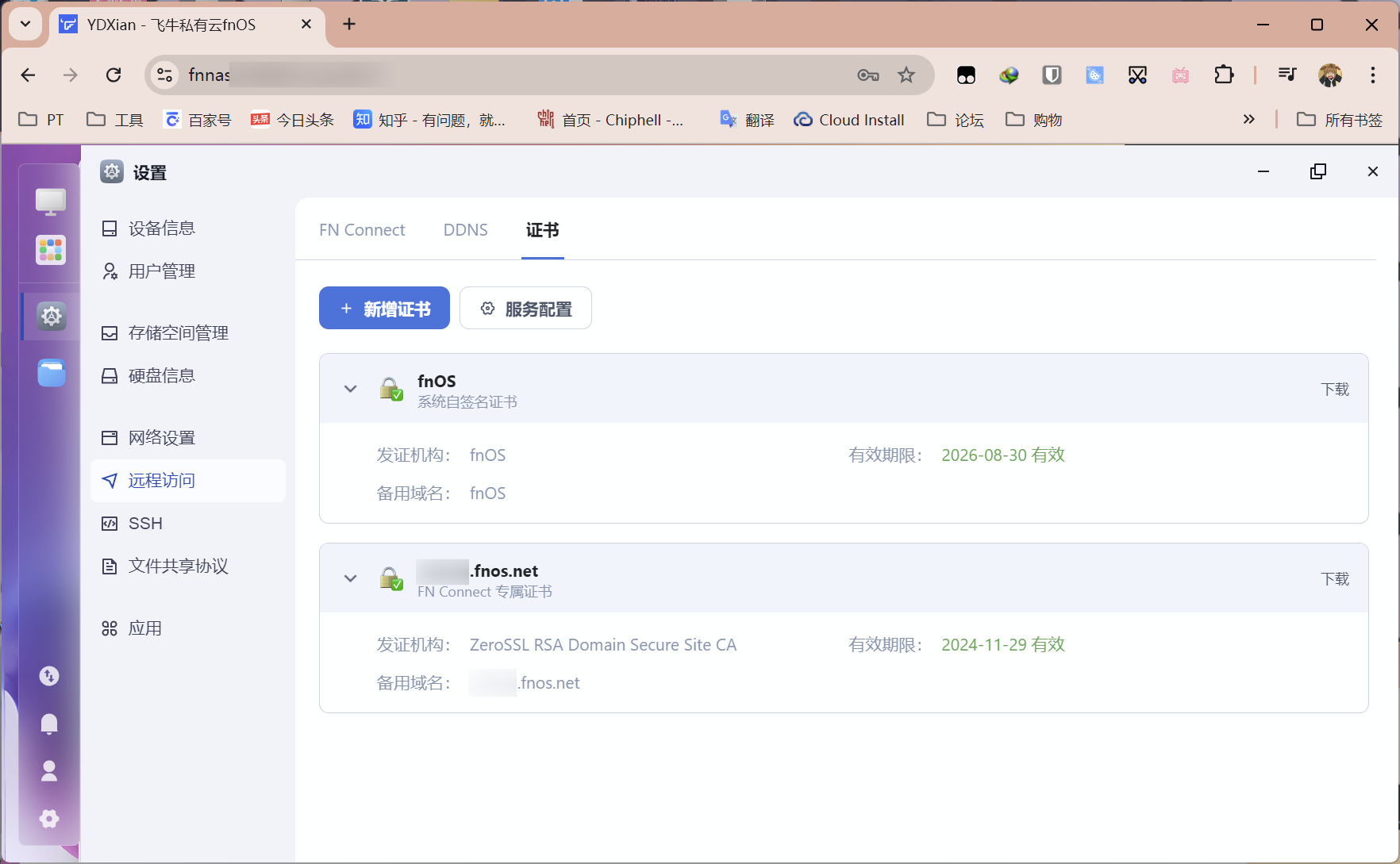
Task: Open the 论坛 bookmarks folder
Action: [x=956, y=120]
